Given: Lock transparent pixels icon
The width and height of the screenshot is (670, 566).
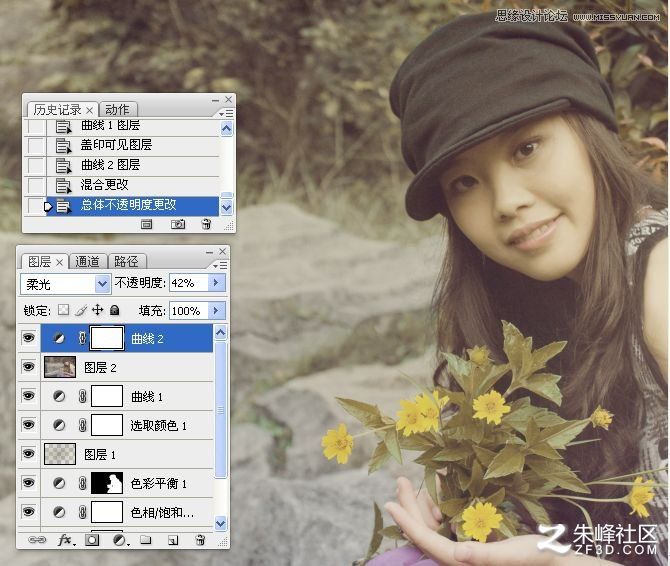Looking at the screenshot, I should pyautogui.click(x=63, y=310).
